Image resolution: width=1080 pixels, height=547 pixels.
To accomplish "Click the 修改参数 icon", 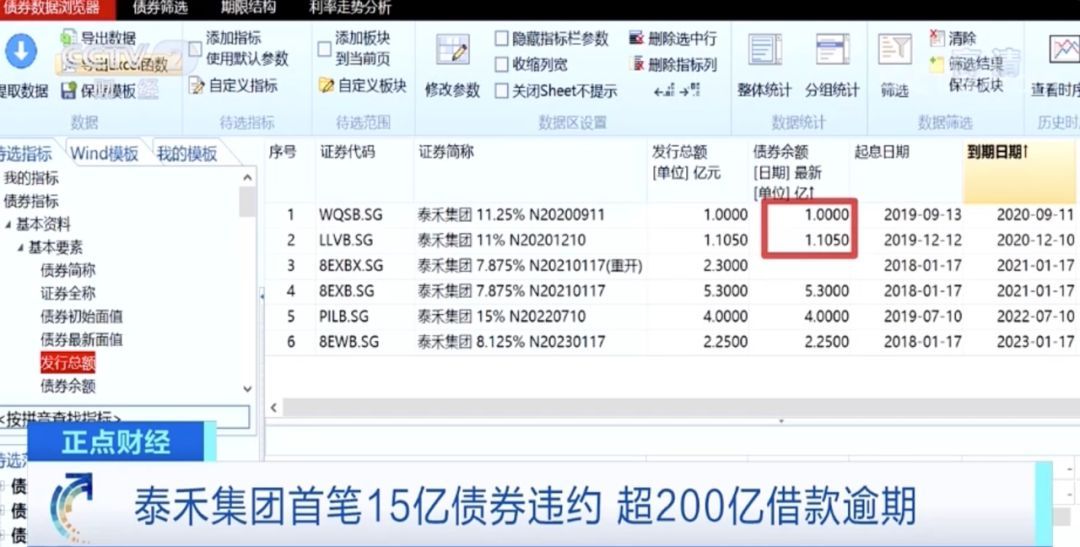I will [x=452, y=50].
